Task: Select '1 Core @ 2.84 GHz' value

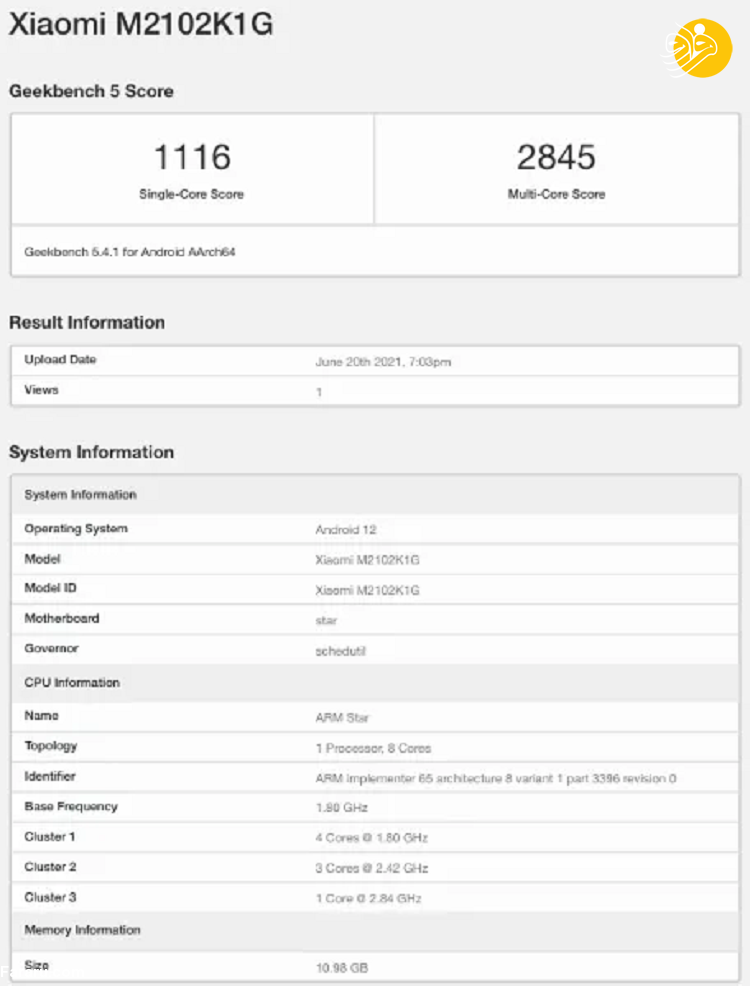Action: (368, 899)
